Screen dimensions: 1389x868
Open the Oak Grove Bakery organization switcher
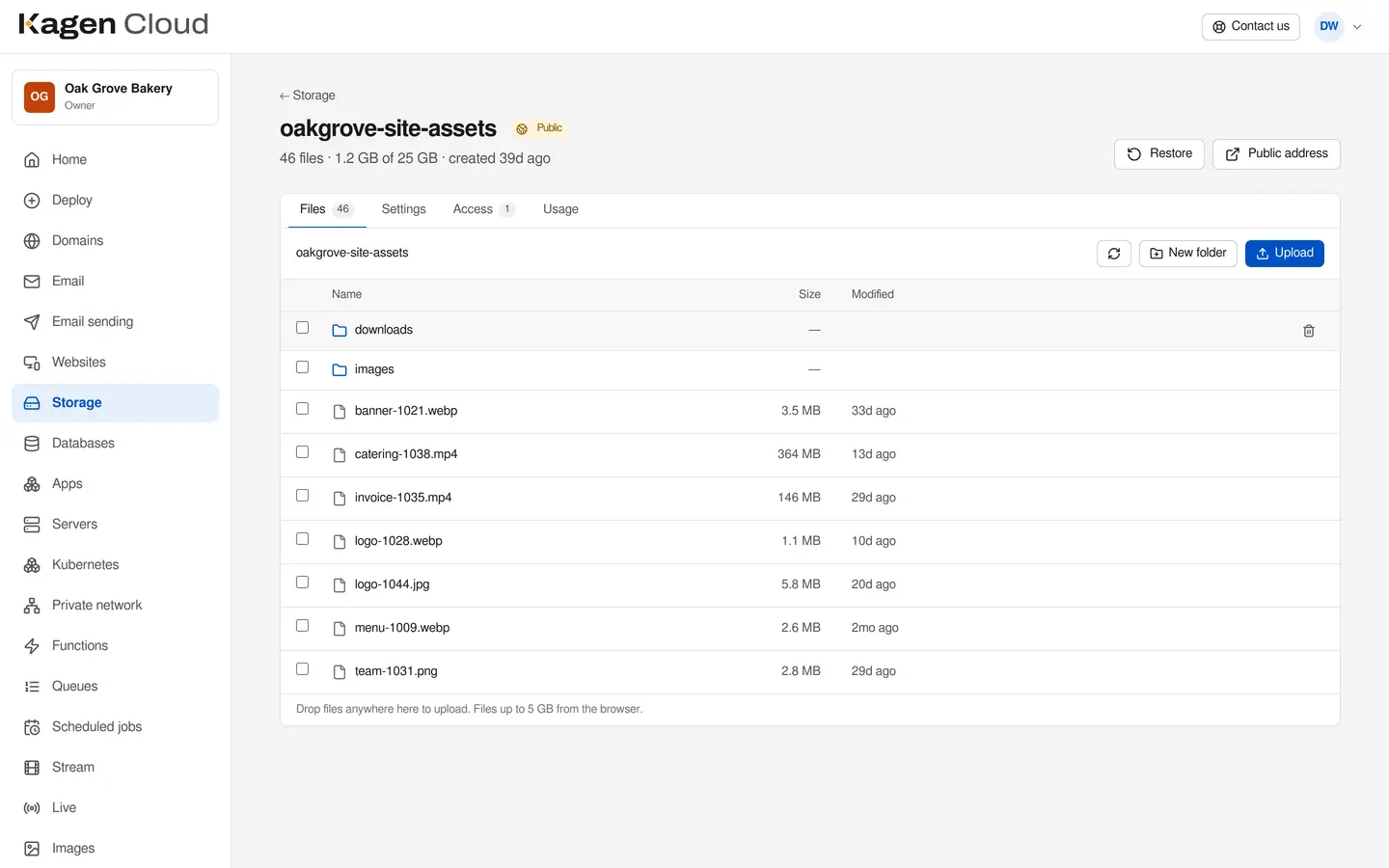pos(116,97)
